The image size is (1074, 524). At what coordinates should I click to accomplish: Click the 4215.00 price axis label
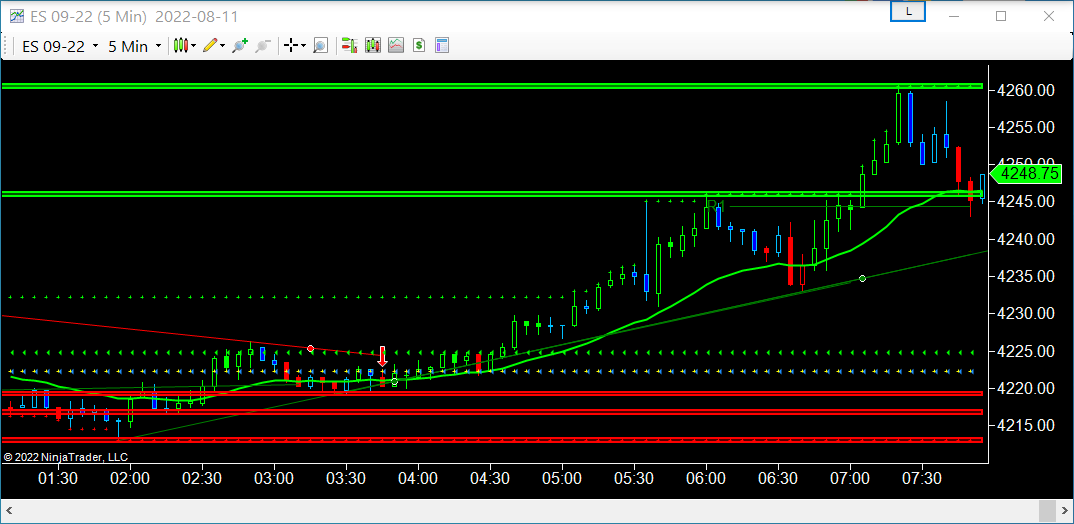[1026, 425]
